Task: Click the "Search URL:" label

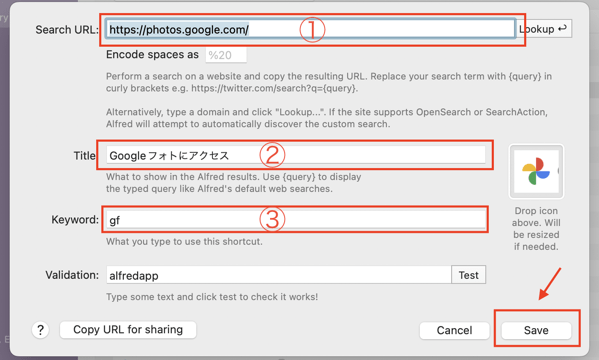Action: (x=67, y=29)
